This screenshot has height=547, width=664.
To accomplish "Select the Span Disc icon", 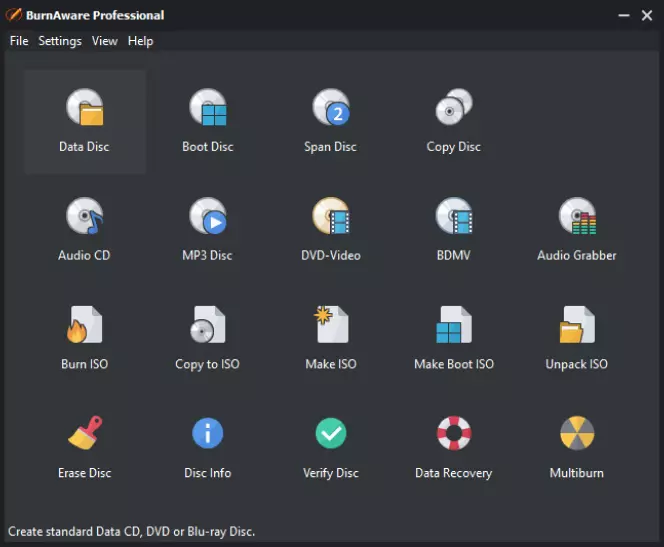I will (331, 108).
